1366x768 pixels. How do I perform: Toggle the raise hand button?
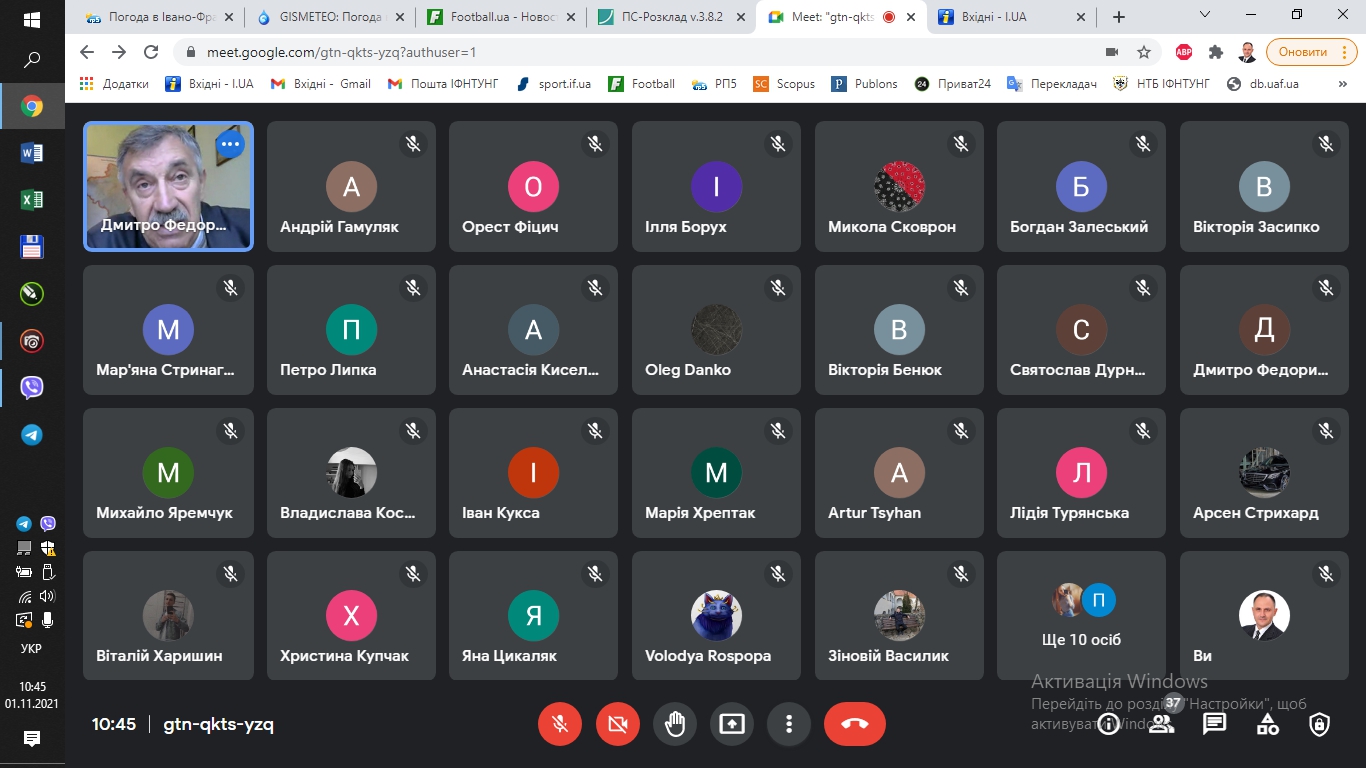675,724
